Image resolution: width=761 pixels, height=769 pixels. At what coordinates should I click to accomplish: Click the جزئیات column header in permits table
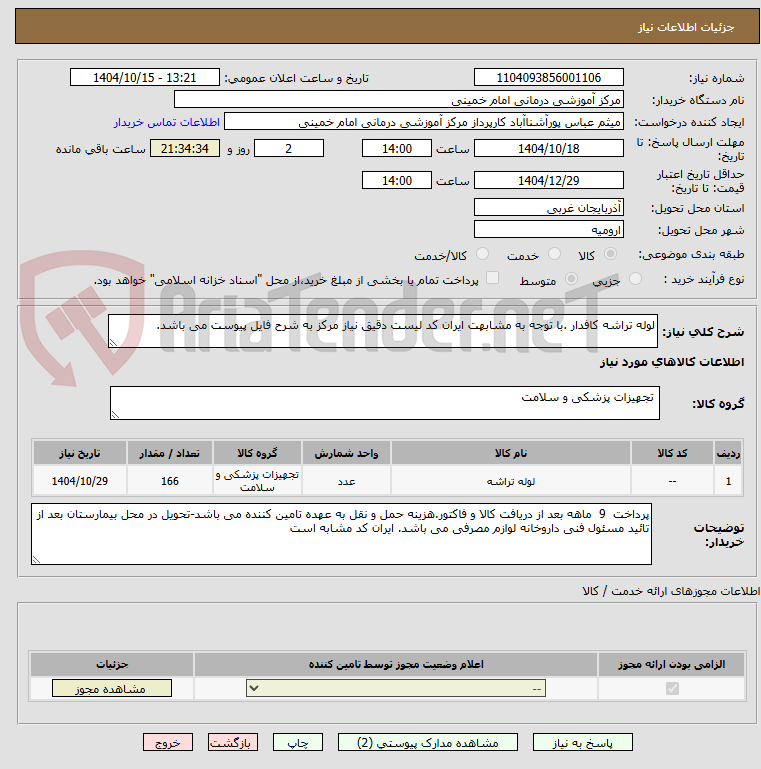tap(112, 664)
